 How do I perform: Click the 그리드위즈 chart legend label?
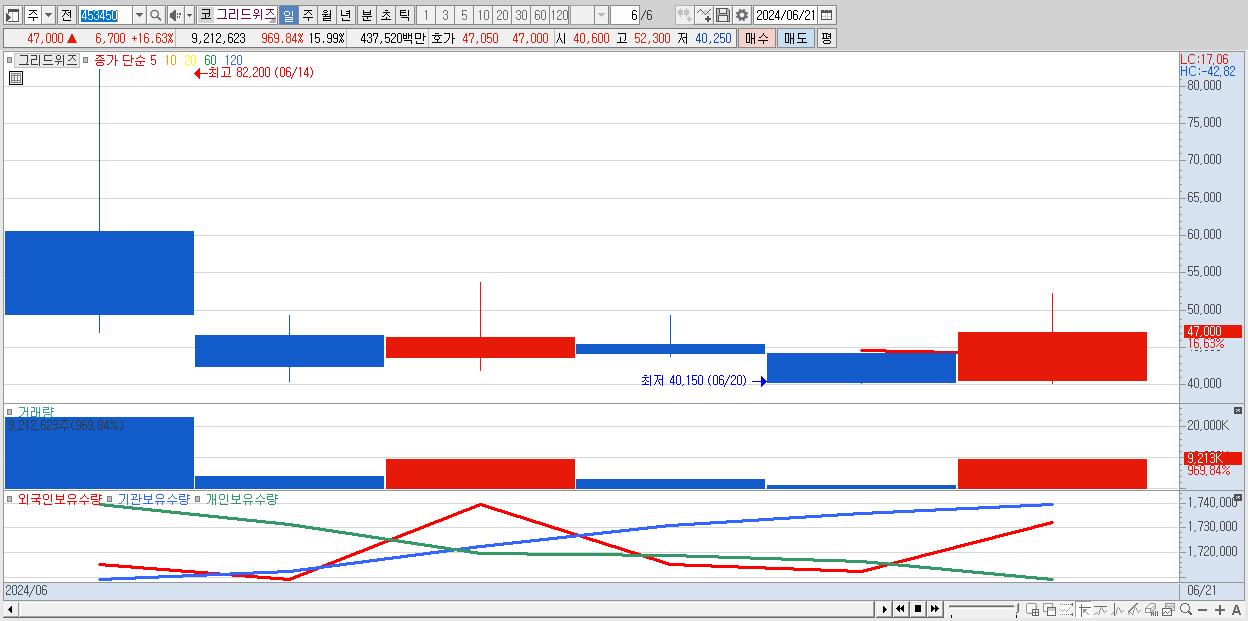(47, 60)
